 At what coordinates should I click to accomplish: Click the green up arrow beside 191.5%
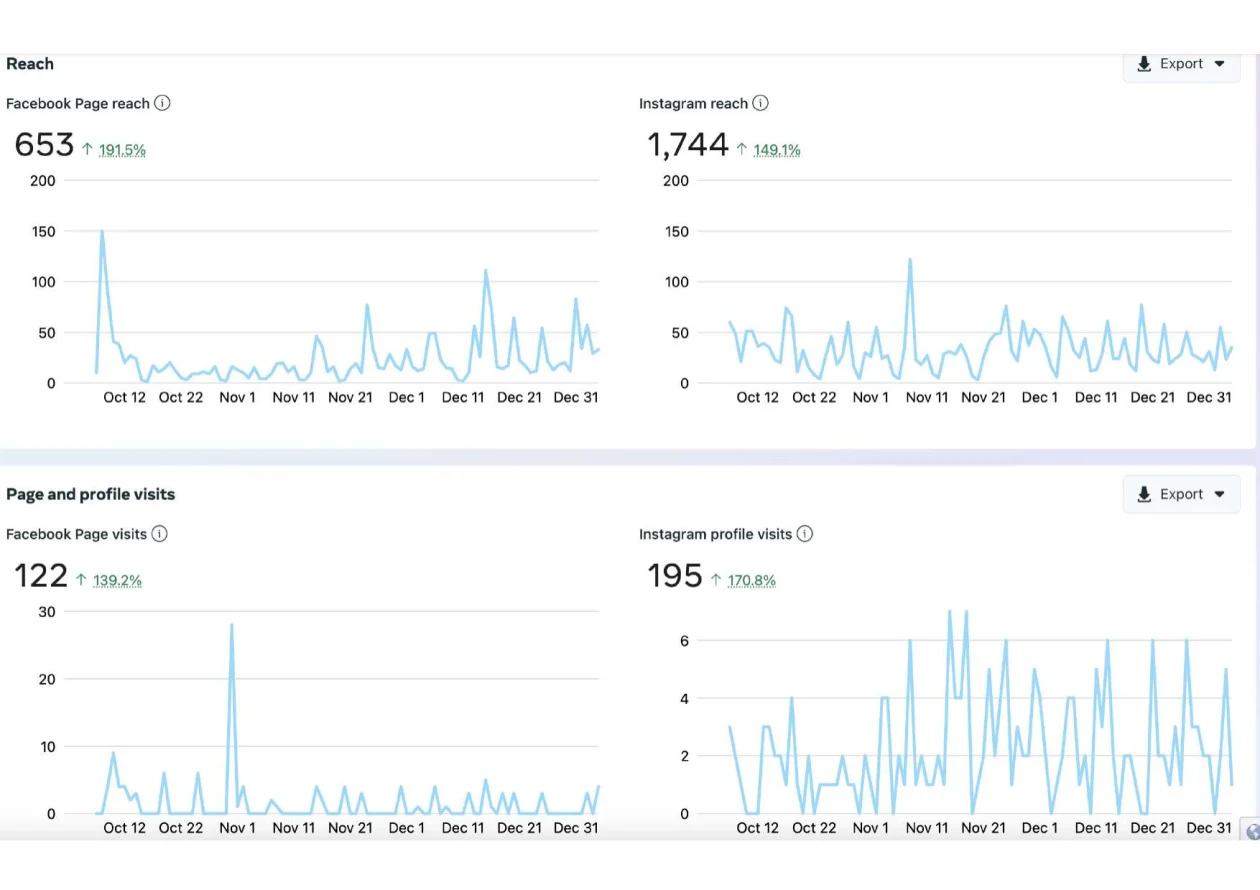point(89,148)
